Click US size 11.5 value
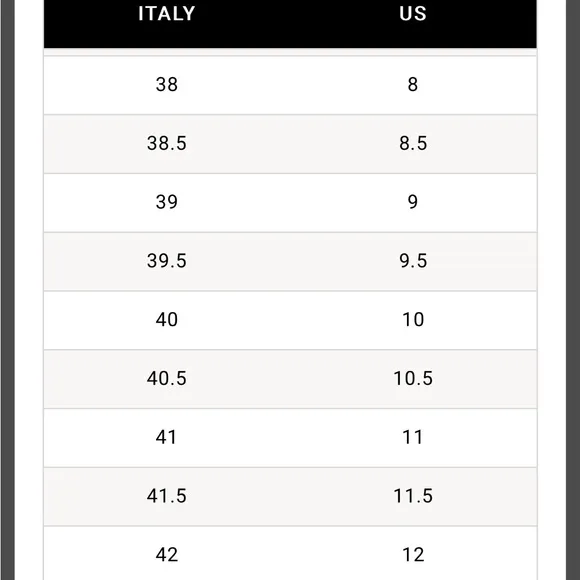Screen dimensions: 580x580 click(413, 496)
